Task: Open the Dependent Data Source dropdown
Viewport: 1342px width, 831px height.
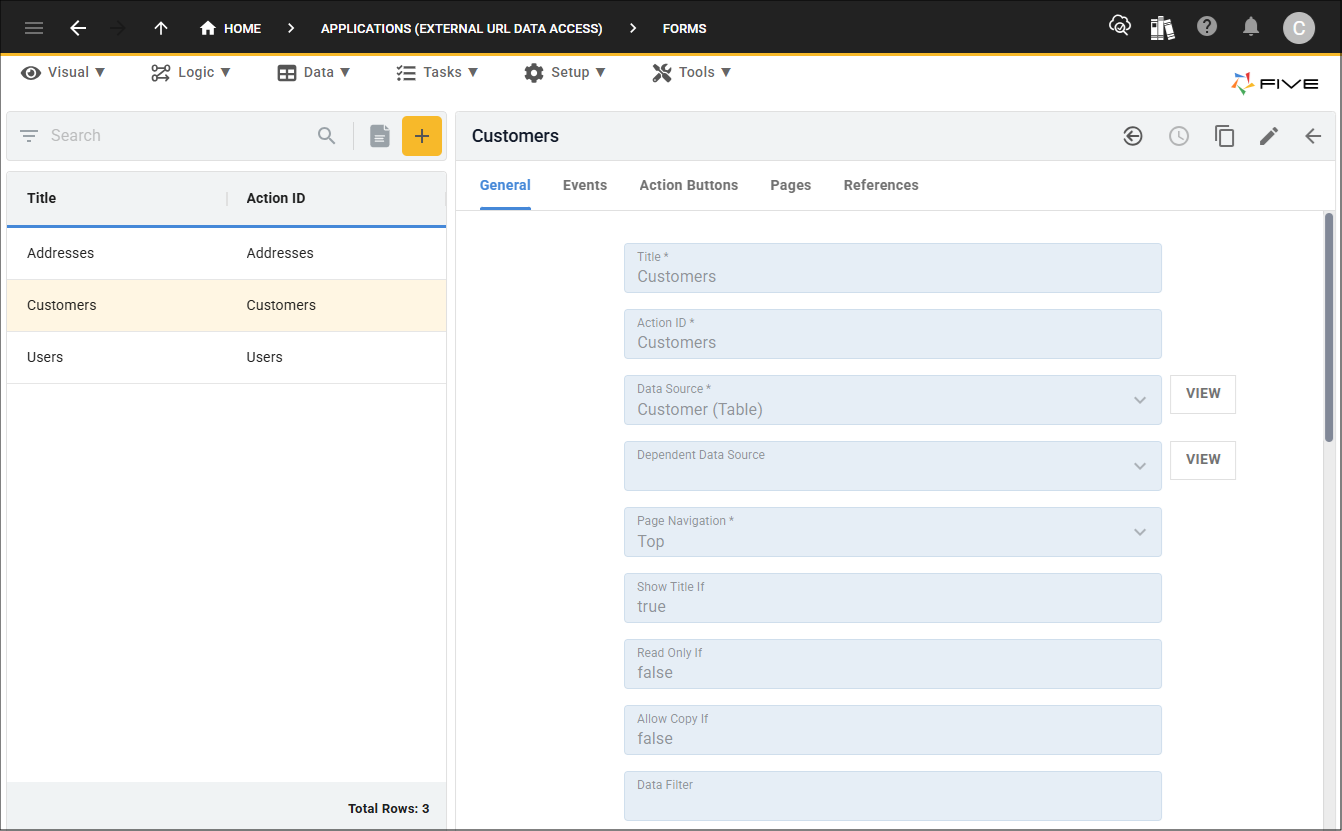Action: click(1139, 466)
